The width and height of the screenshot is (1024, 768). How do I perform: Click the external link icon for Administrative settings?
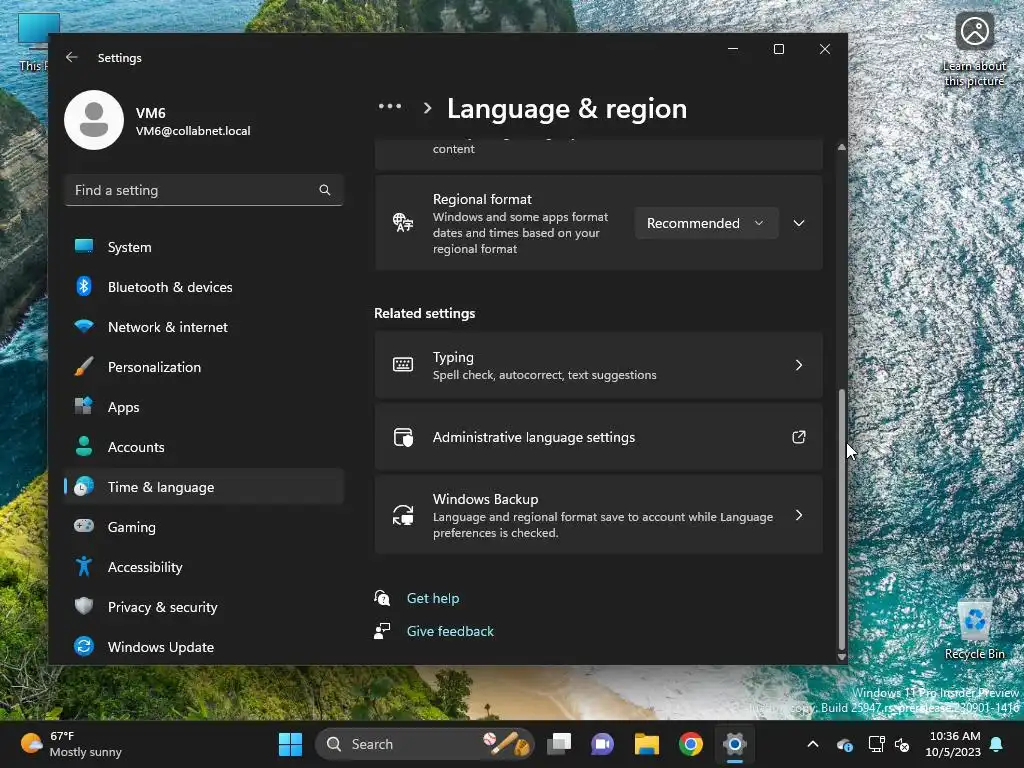click(799, 437)
